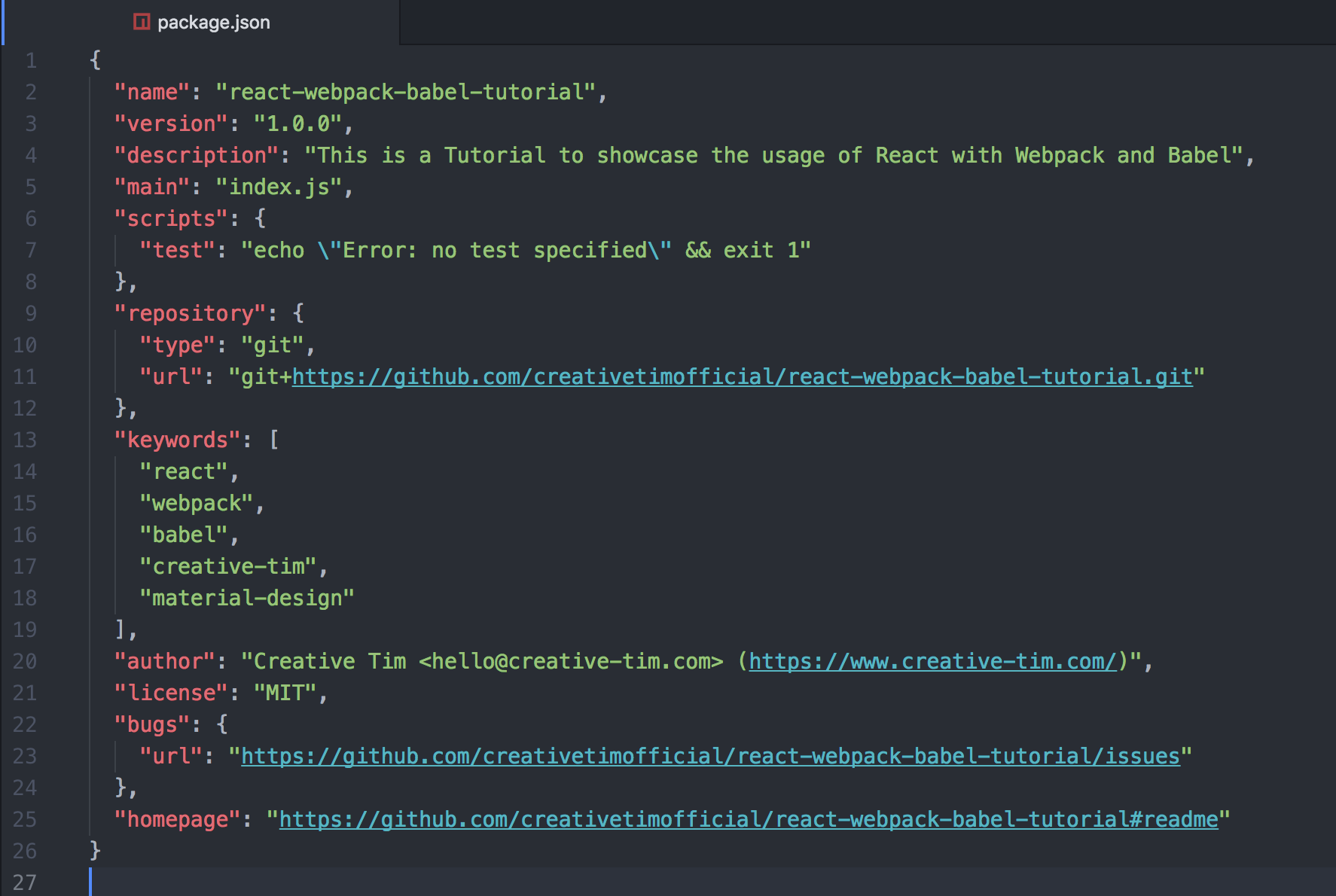Select the "name" property value text
This screenshot has height=896, width=1336.
click(411, 91)
